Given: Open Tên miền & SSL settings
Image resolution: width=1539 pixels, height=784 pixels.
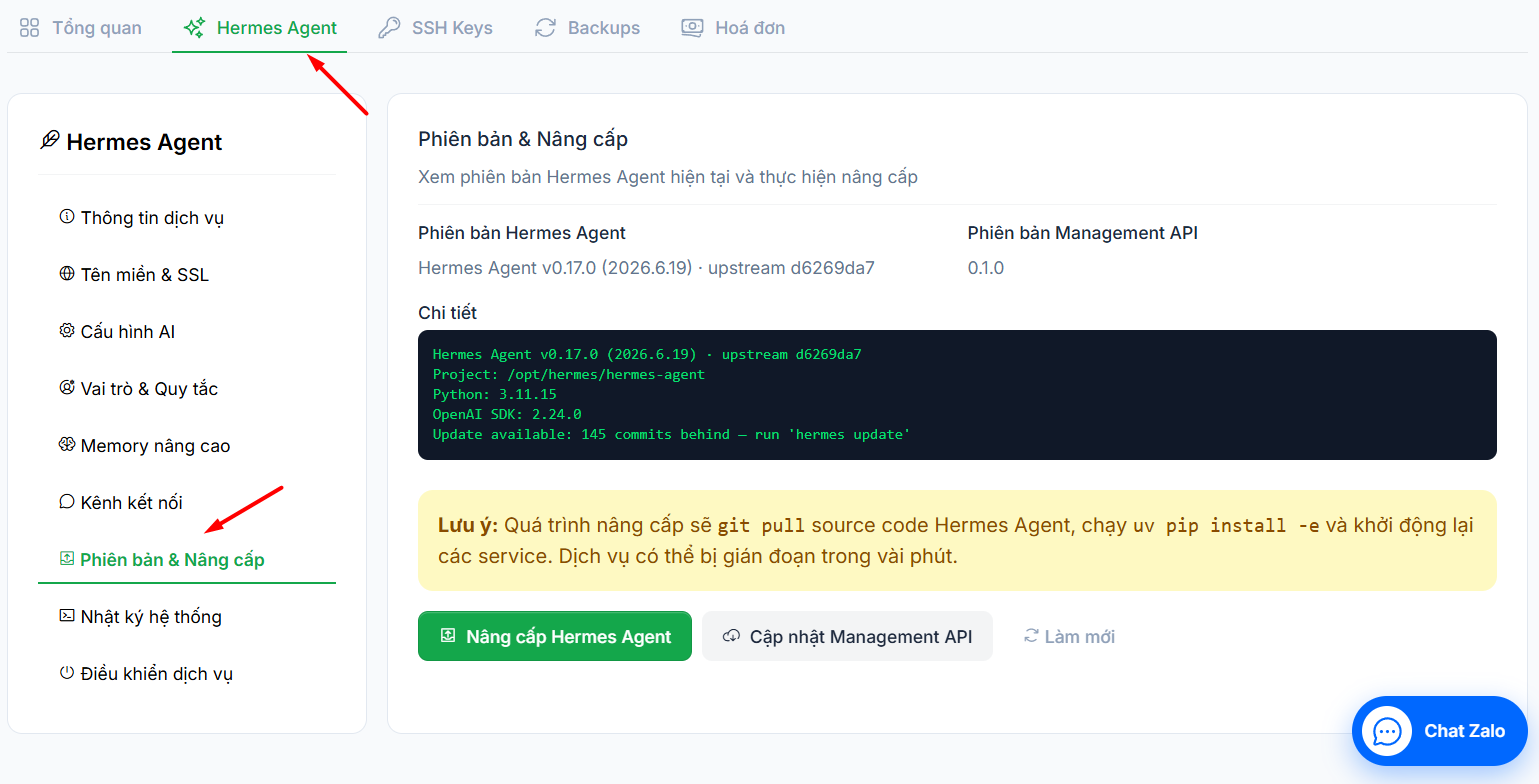Looking at the screenshot, I should click(187, 274).
